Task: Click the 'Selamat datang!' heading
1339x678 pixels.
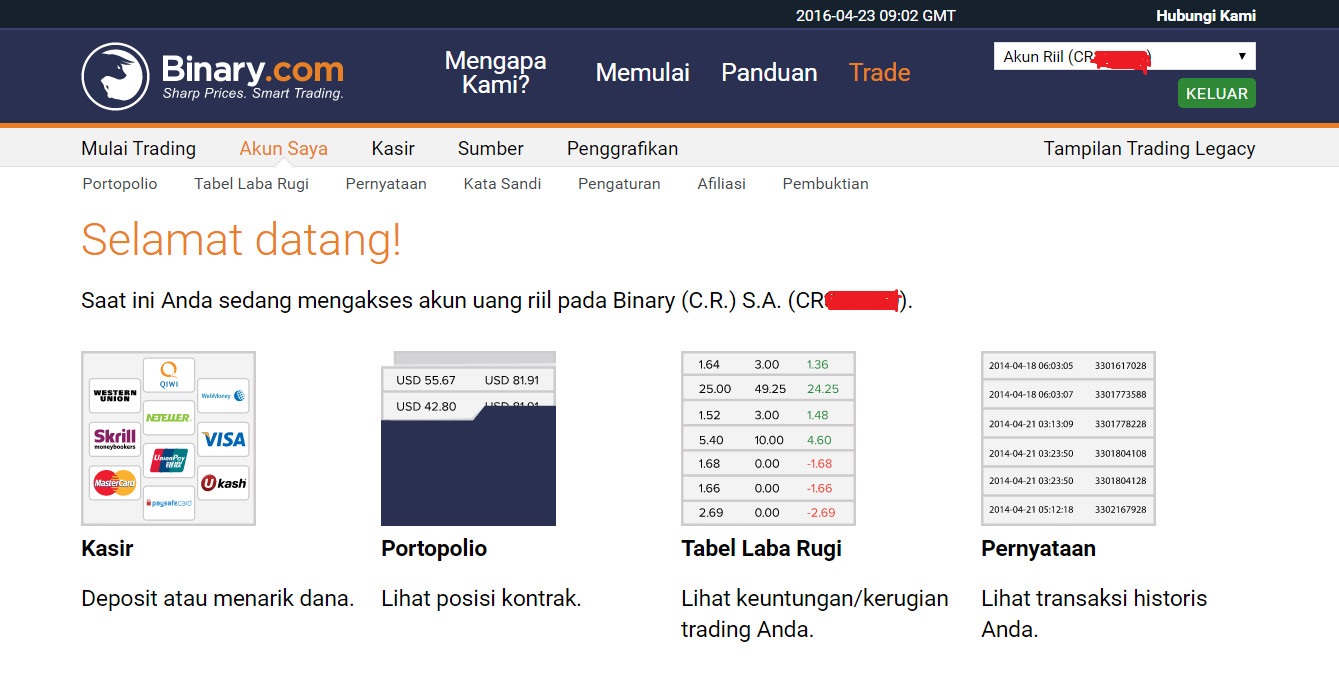Action: [241, 240]
